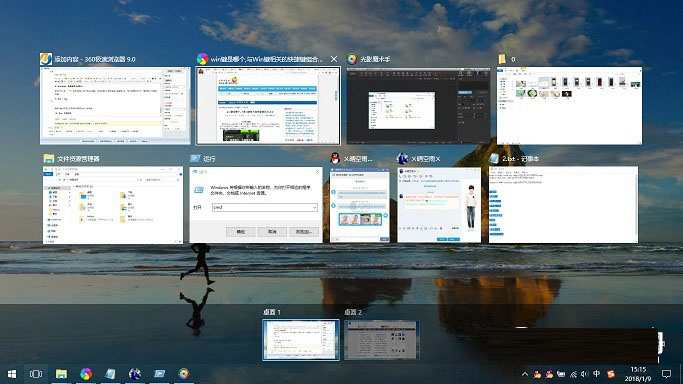Image resolution: width=683 pixels, height=384 pixels.
Task: Click 取消 in the 运行 dialog
Action: click(x=272, y=232)
